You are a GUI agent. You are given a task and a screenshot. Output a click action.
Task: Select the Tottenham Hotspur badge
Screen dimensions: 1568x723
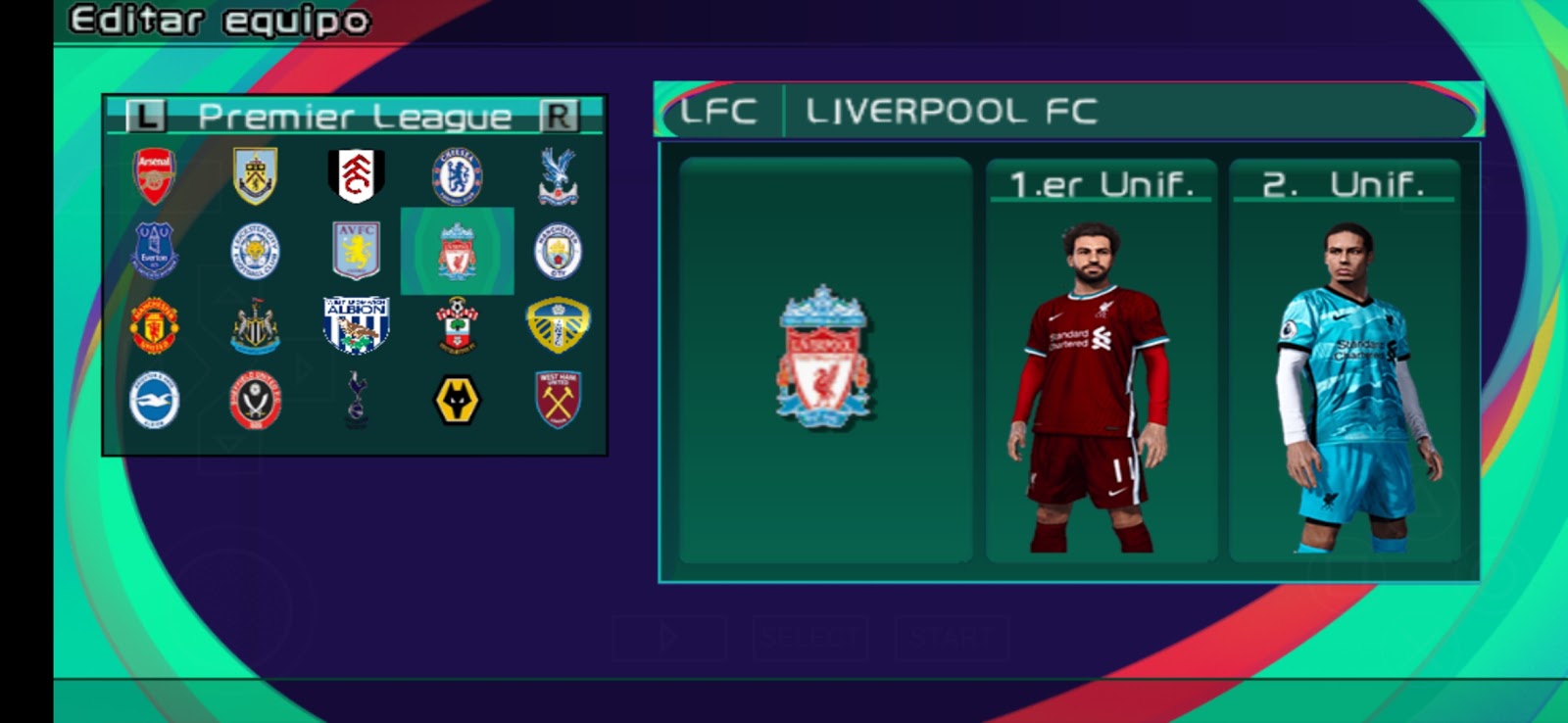(357, 400)
